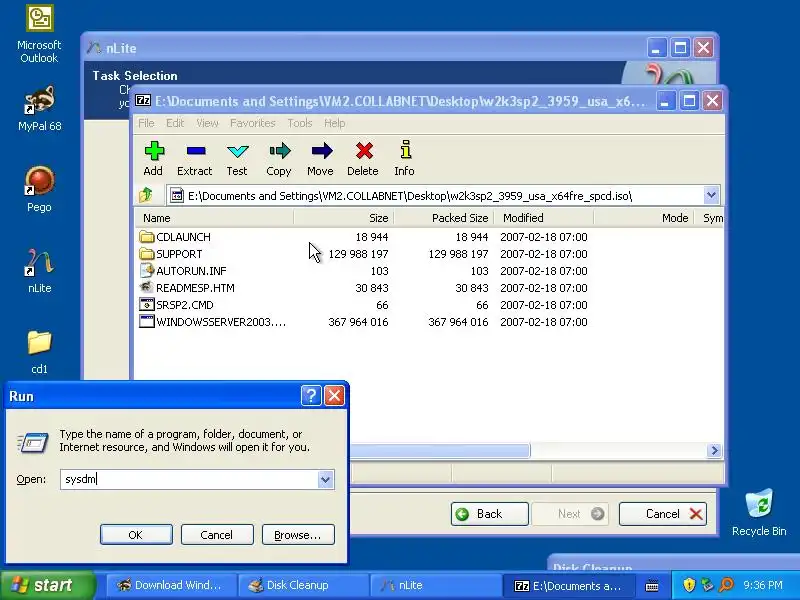Select the READMESP.HTM file icon
The height and width of the screenshot is (600, 800).
pos(147,287)
